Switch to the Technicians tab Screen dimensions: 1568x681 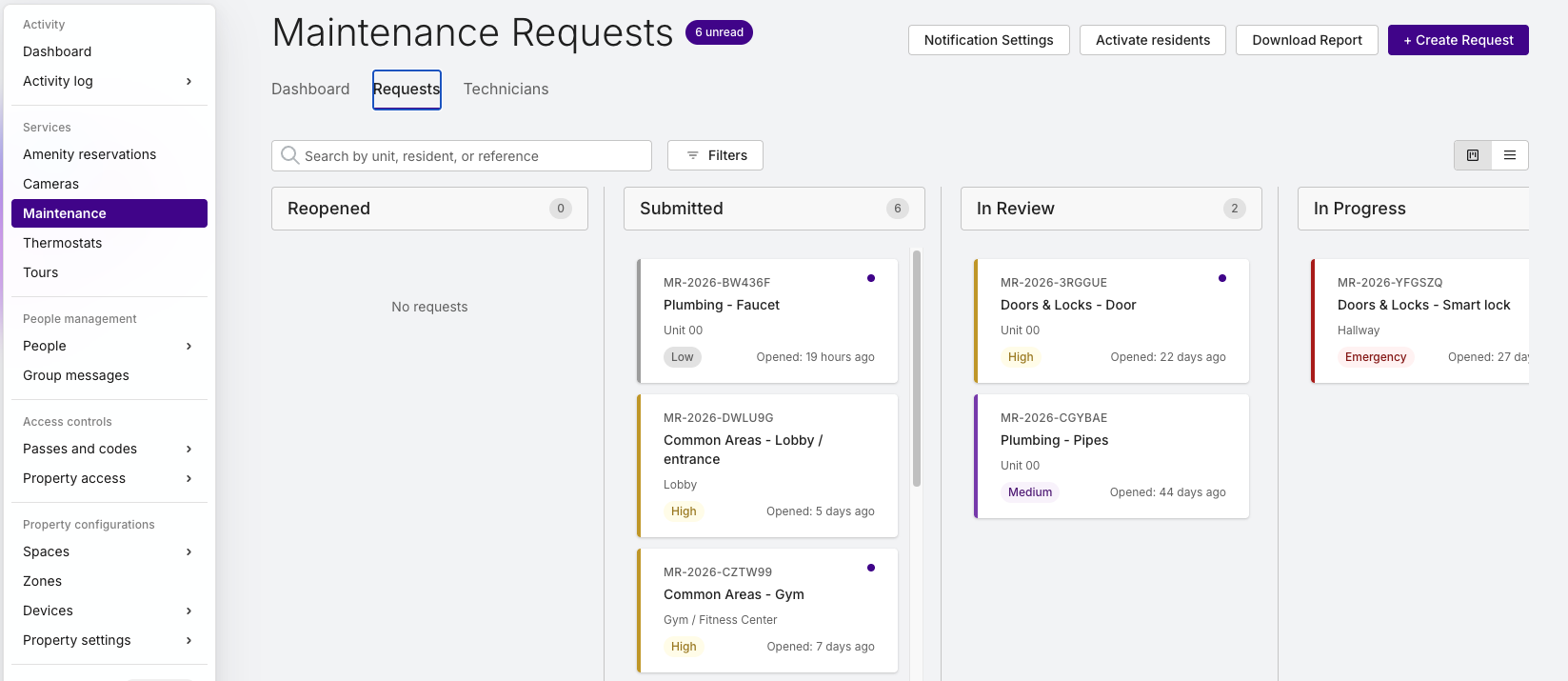[x=506, y=89]
